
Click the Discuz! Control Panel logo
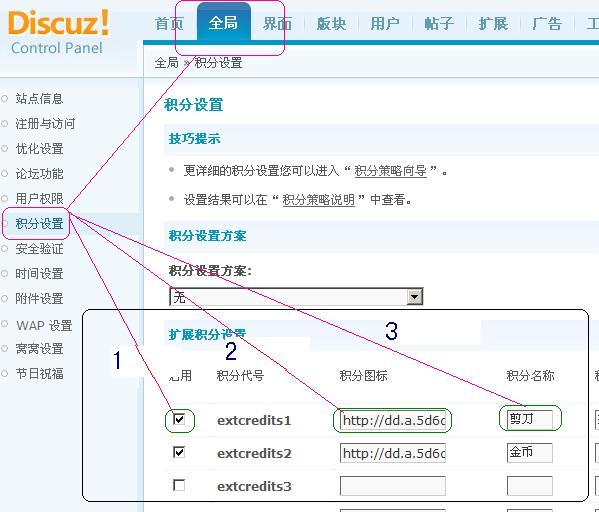click(x=58, y=33)
